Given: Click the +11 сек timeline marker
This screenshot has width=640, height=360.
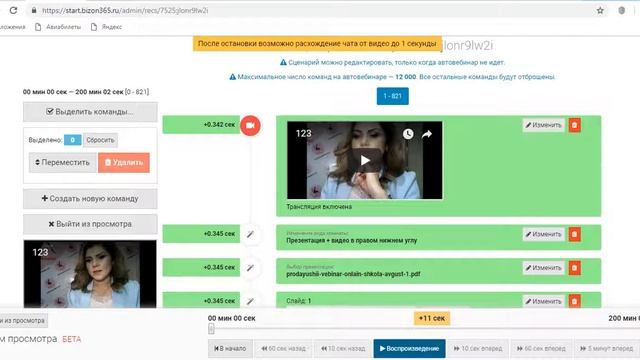Looking at the screenshot, I should point(432,318).
